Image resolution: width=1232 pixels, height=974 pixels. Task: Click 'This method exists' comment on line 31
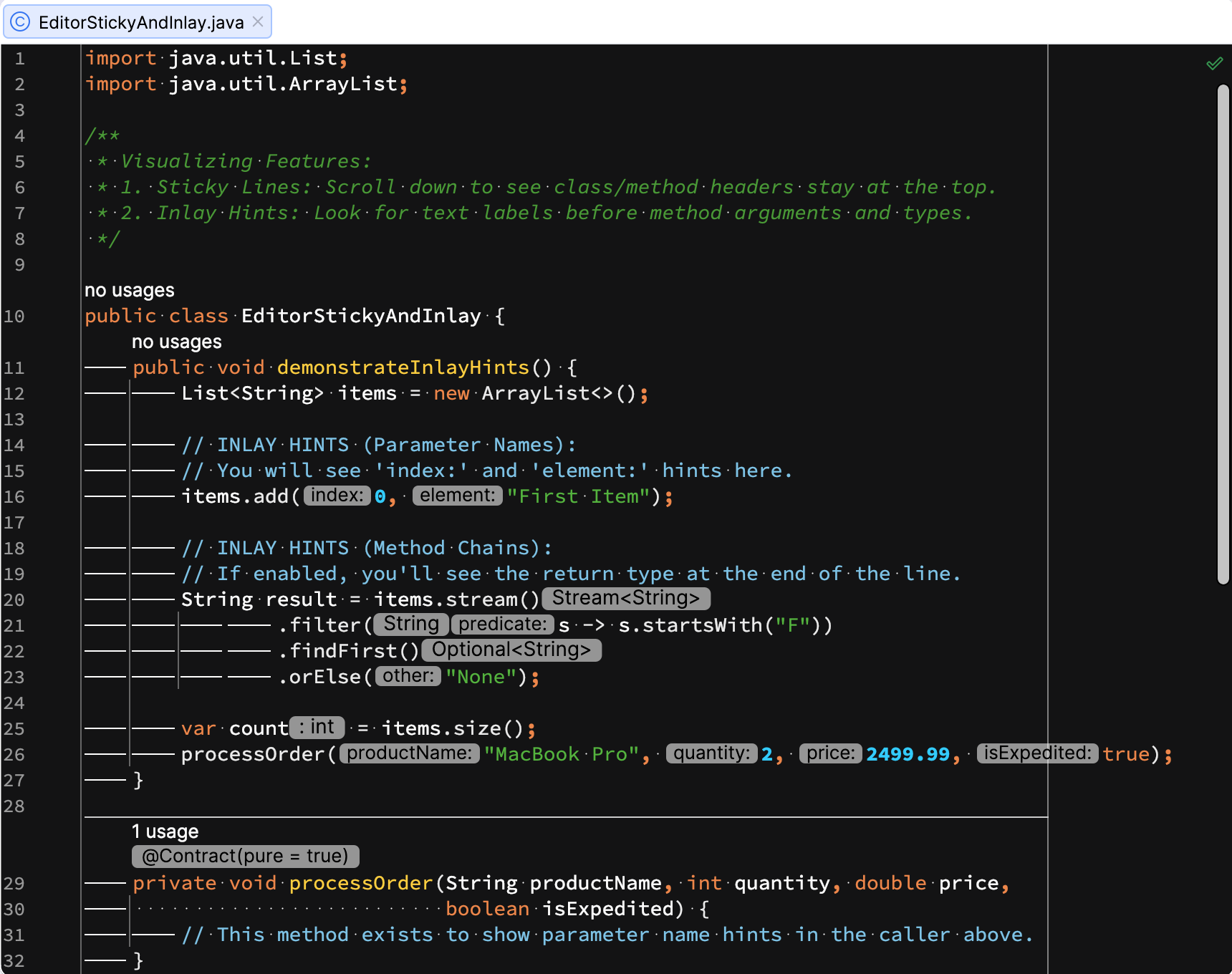click(x=607, y=935)
